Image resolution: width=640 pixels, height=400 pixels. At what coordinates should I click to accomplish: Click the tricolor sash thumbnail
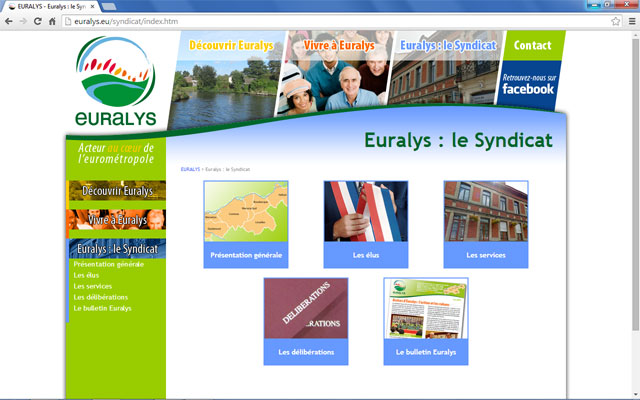(x=366, y=211)
